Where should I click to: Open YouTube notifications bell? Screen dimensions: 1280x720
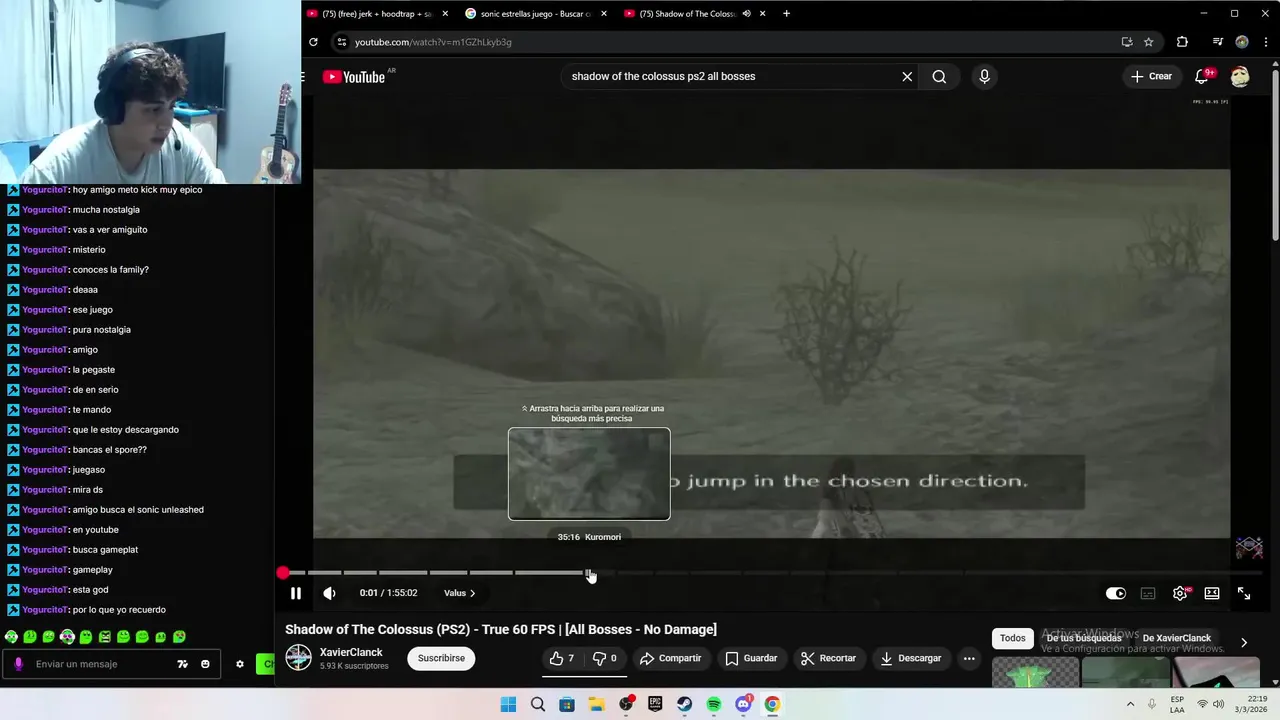[x=1203, y=76]
